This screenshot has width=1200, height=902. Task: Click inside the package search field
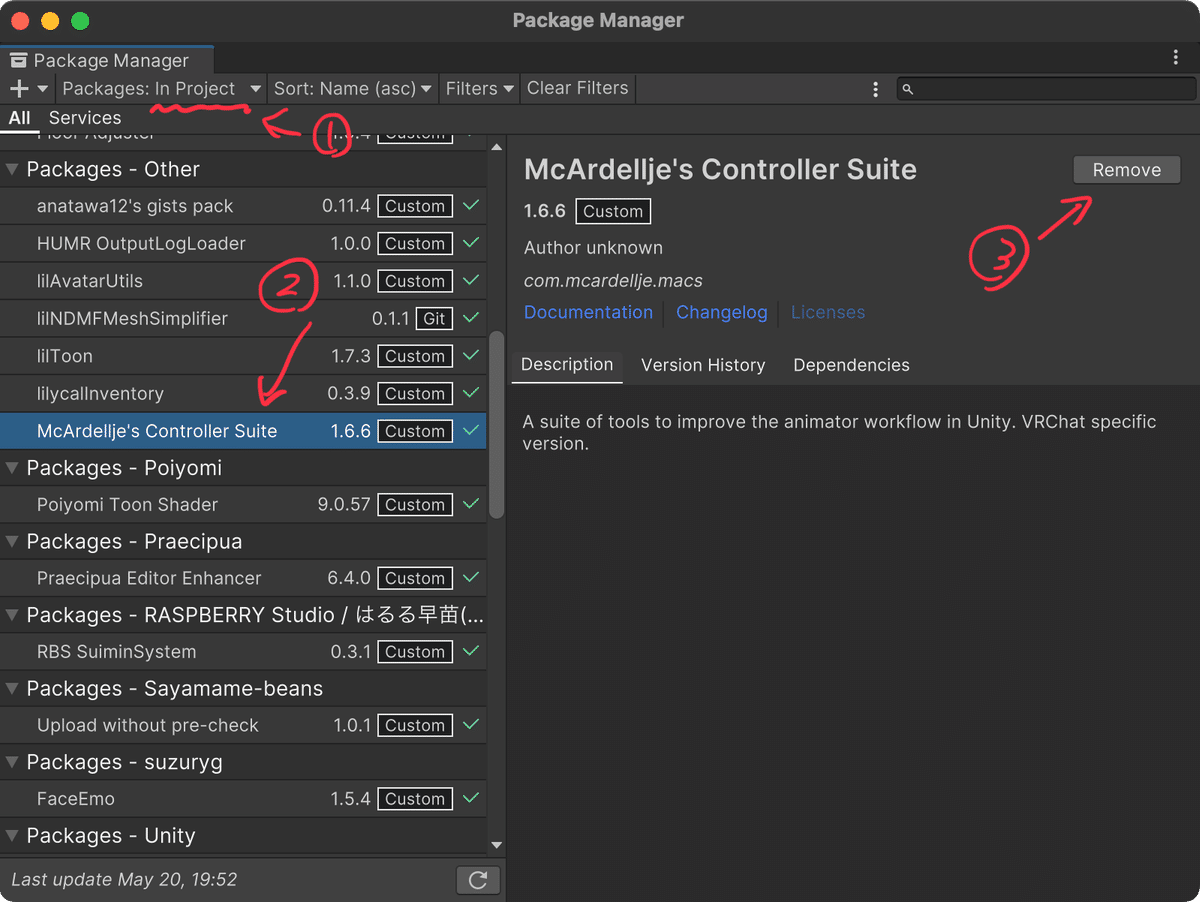1044,89
